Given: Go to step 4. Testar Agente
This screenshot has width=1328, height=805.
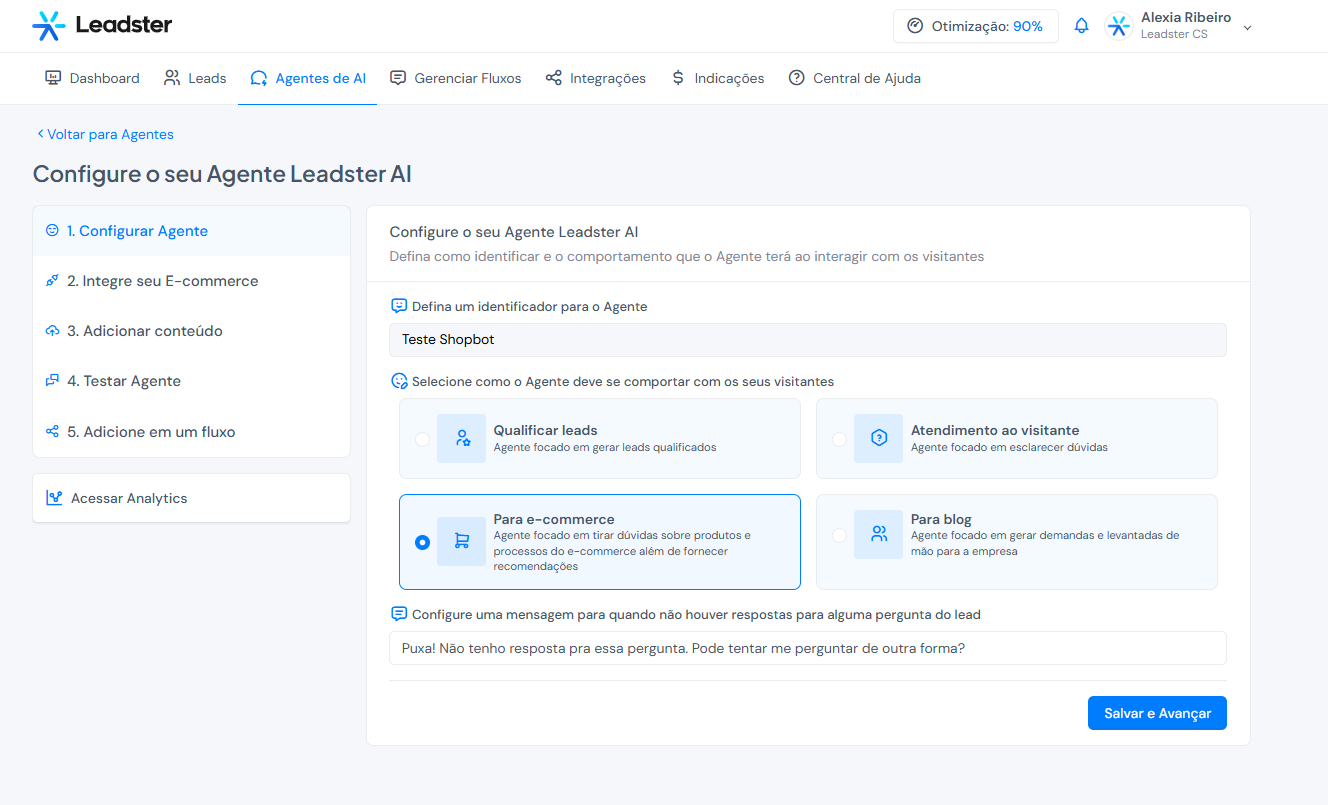Looking at the screenshot, I should tap(191, 381).
